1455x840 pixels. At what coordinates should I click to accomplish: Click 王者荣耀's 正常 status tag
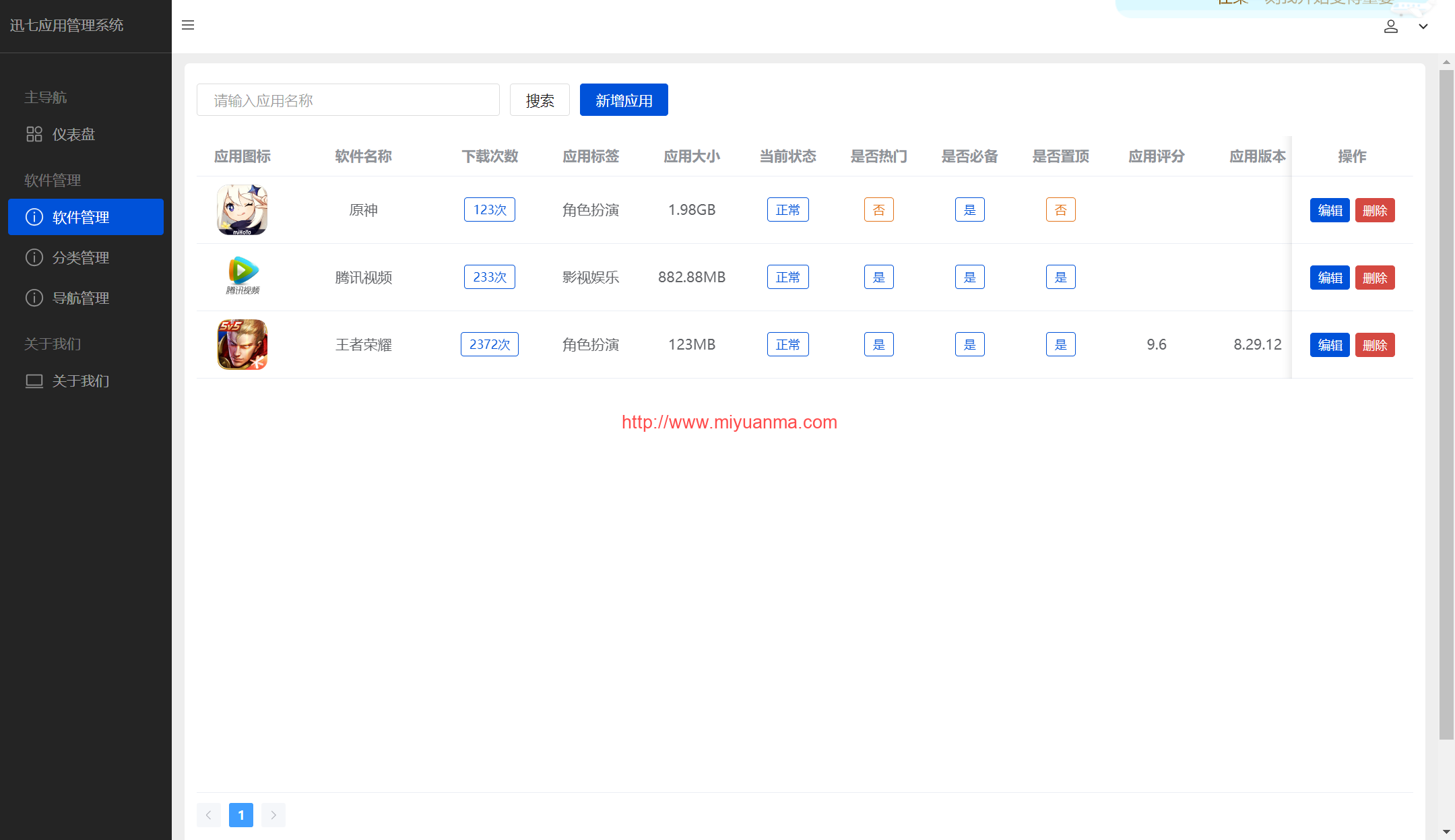788,344
